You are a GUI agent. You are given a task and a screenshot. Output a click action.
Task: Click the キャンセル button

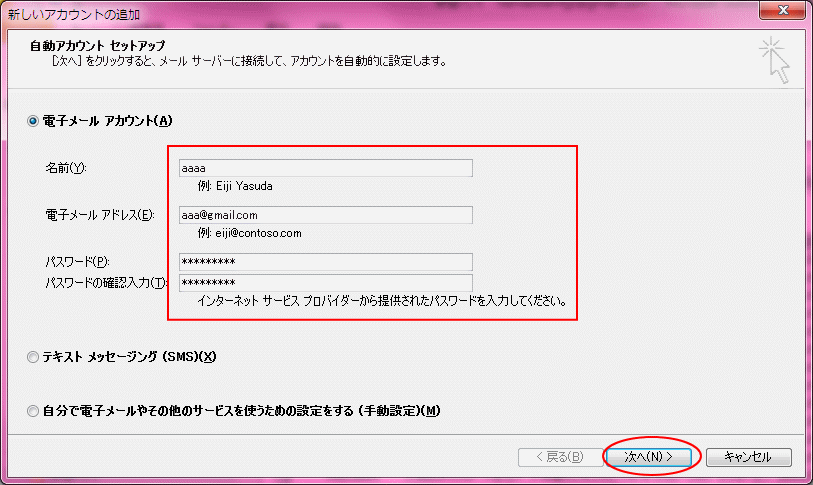point(748,456)
